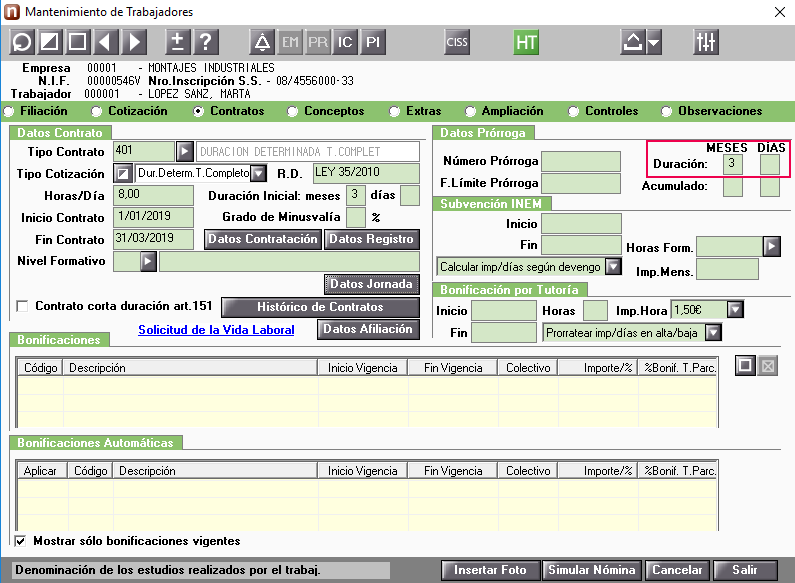
Task: Click the EM toolbar icon
Action: click(x=290, y=42)
